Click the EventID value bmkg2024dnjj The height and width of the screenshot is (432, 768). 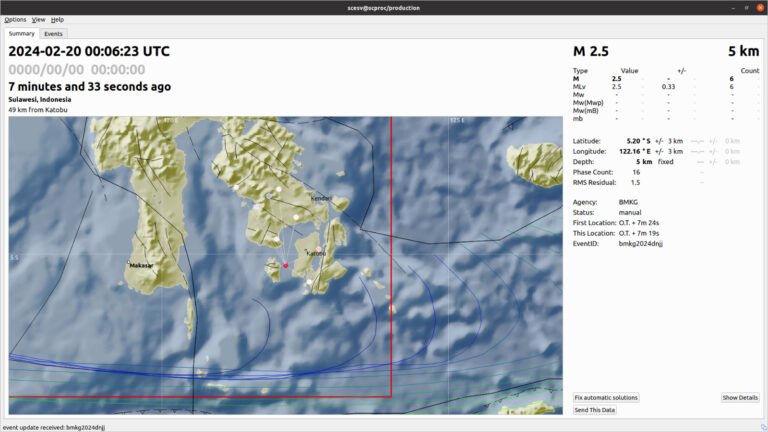tap(641, 243)
